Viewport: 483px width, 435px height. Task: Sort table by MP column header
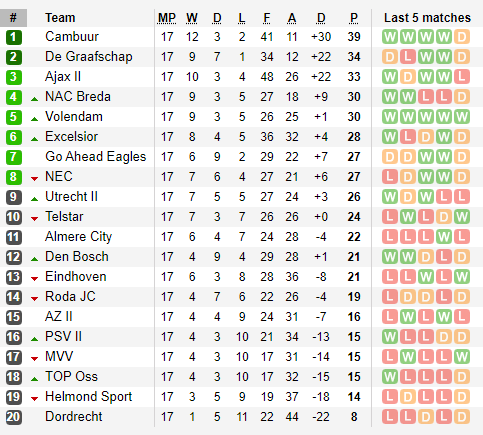167,18
